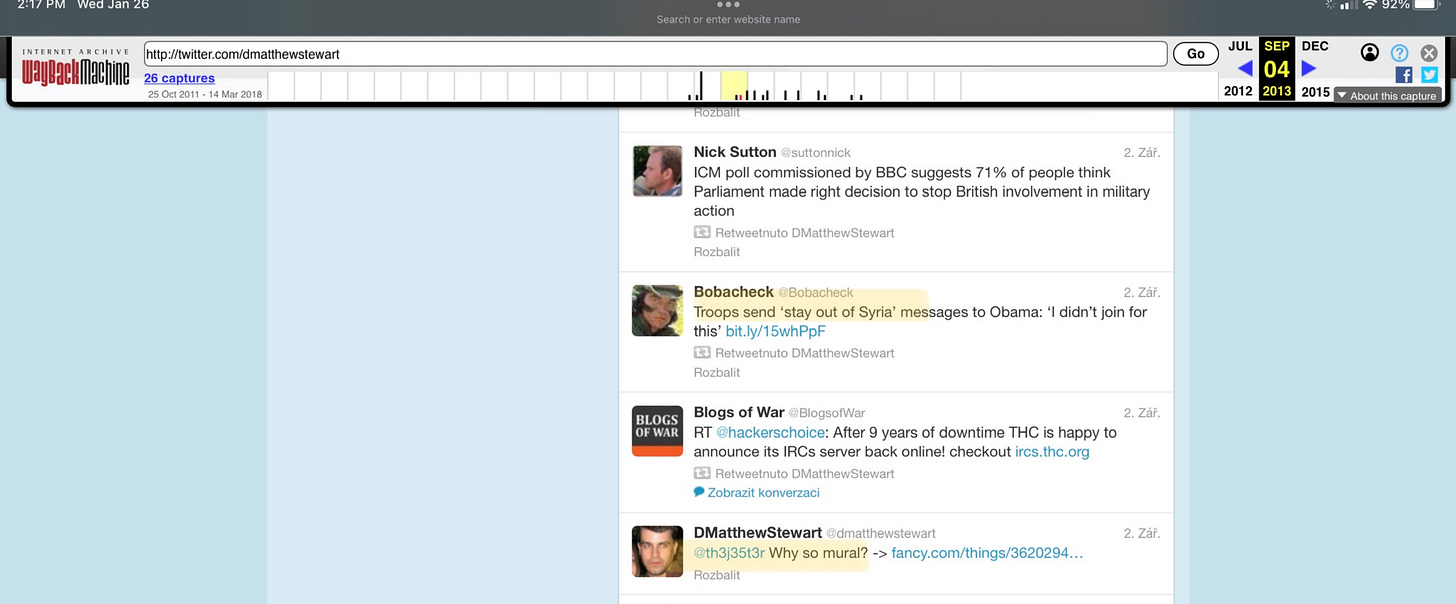Click retweet icon under Nick Sutton tweet

[702, 232]
